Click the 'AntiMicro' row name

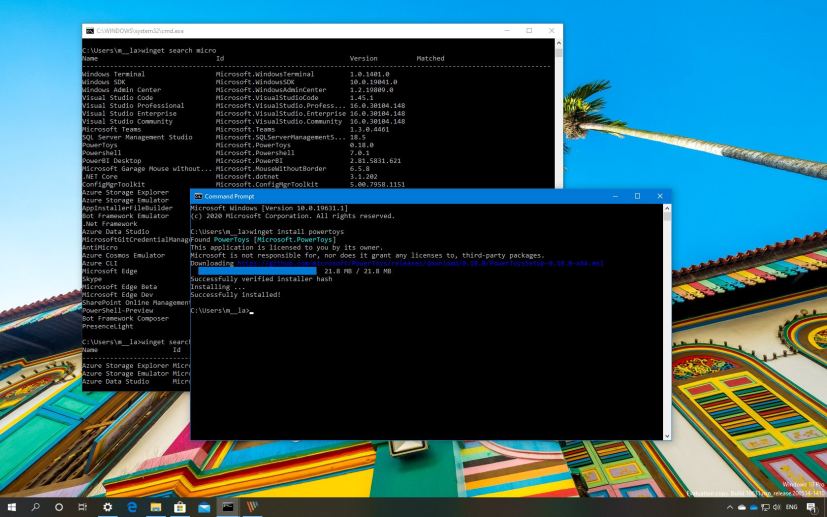point(100,247)
